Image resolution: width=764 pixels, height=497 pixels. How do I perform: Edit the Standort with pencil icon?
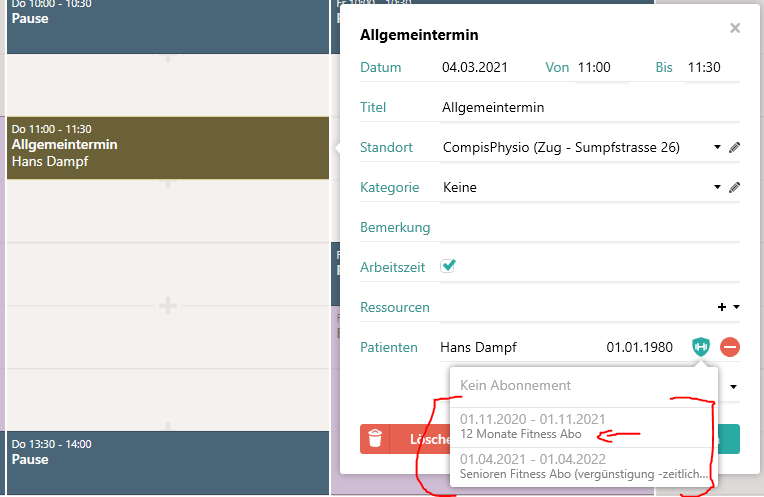734,148
